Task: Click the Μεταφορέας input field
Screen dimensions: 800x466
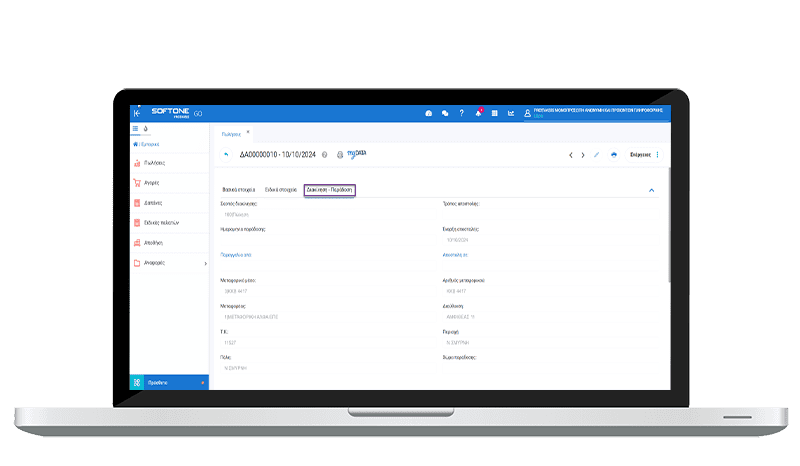Action: click(320, 317)
